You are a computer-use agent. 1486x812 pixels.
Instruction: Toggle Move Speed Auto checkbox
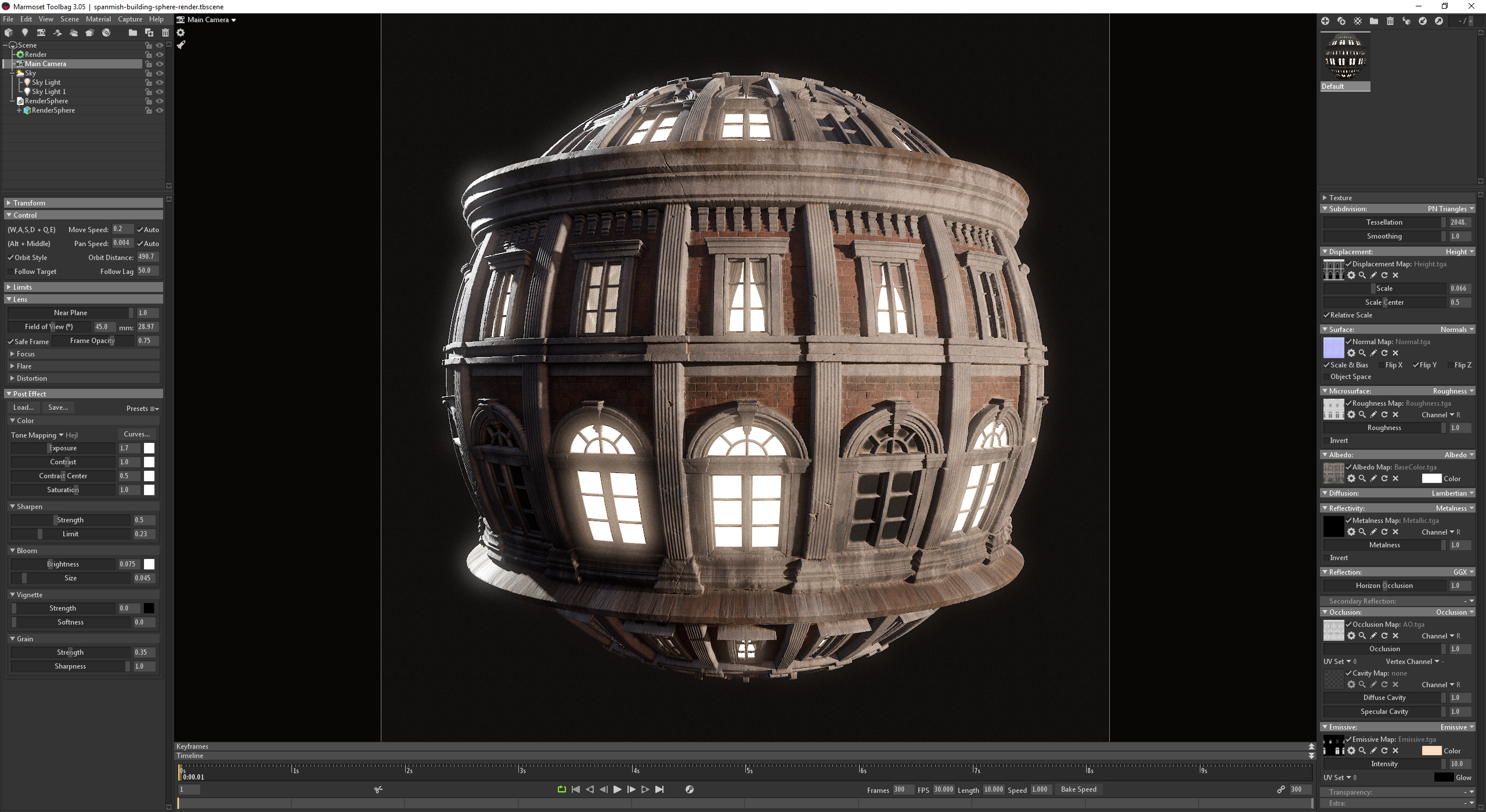140,229
